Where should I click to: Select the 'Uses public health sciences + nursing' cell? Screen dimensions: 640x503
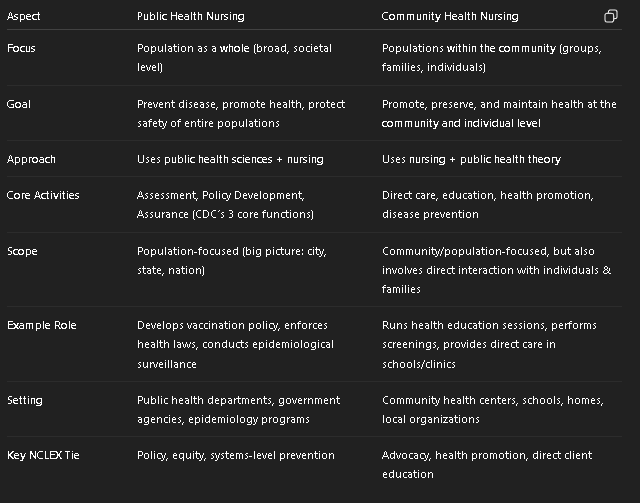[230, 159]
